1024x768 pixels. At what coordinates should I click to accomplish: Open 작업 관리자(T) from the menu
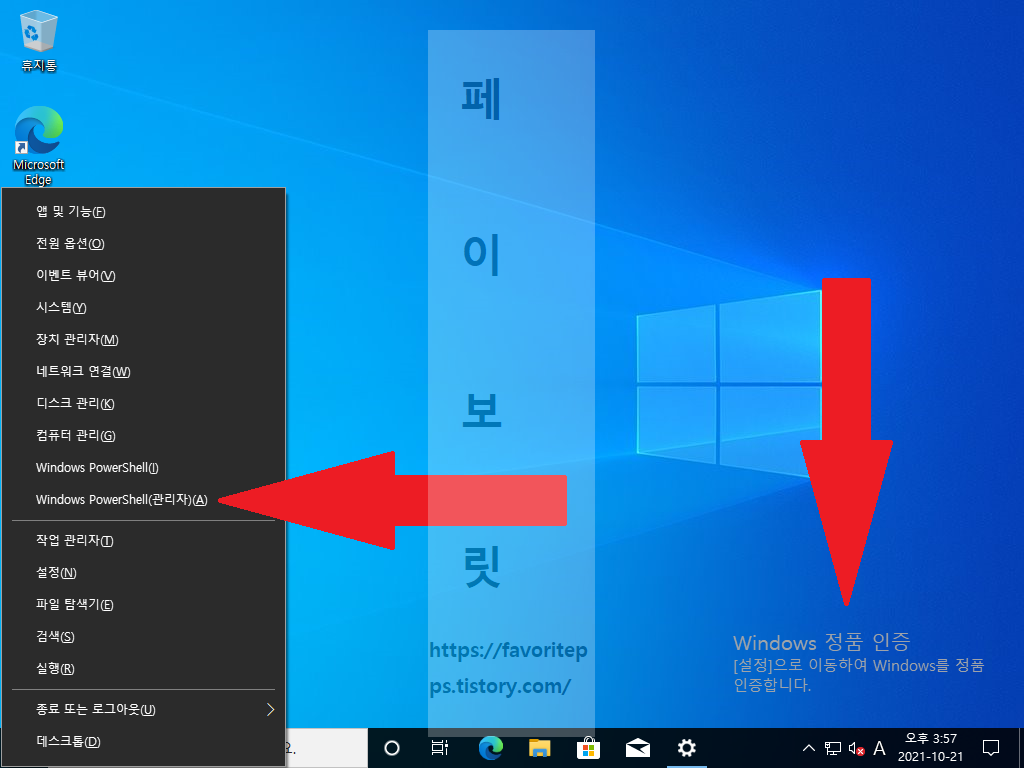(144, 541)
